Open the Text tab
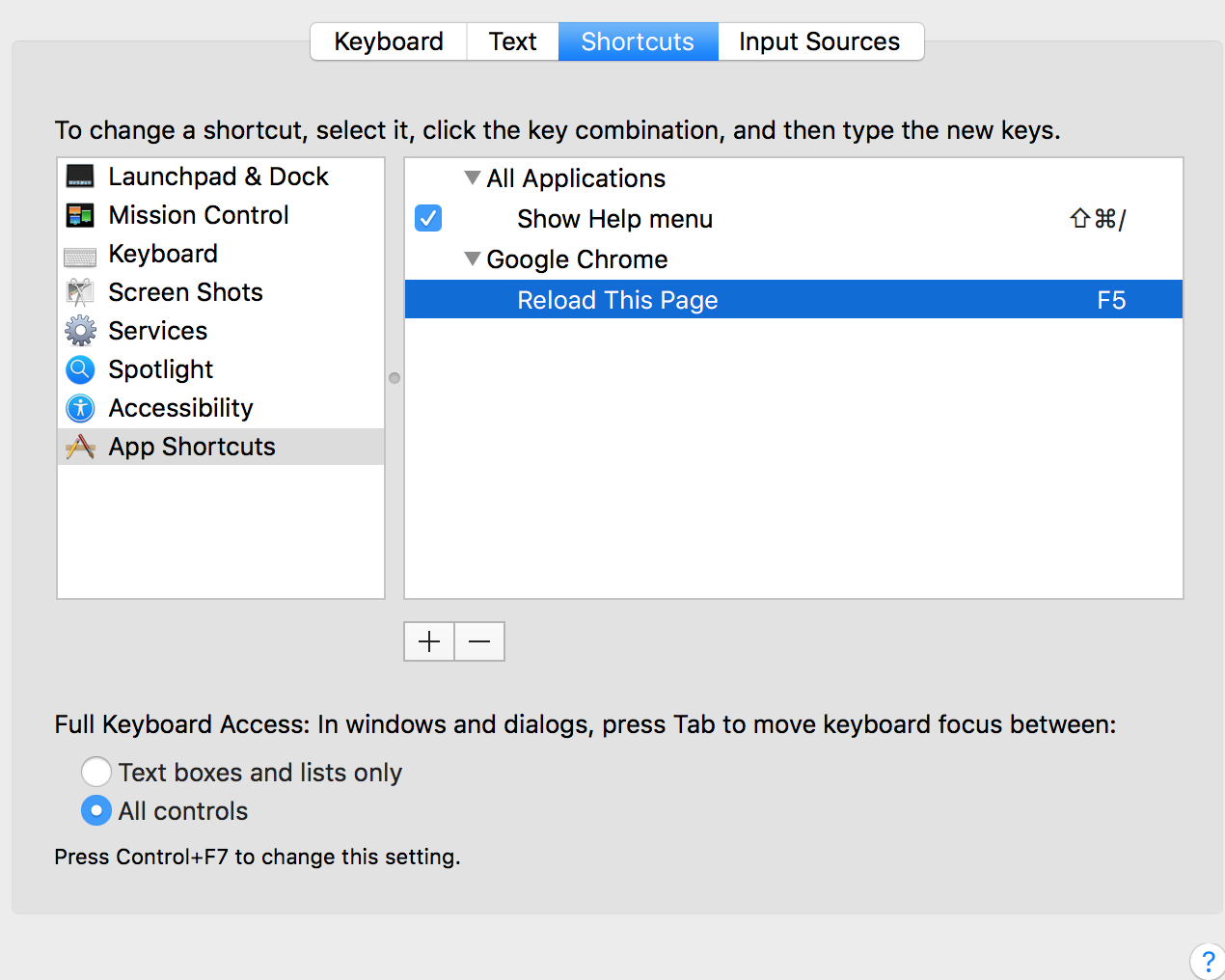 [512, 41]
